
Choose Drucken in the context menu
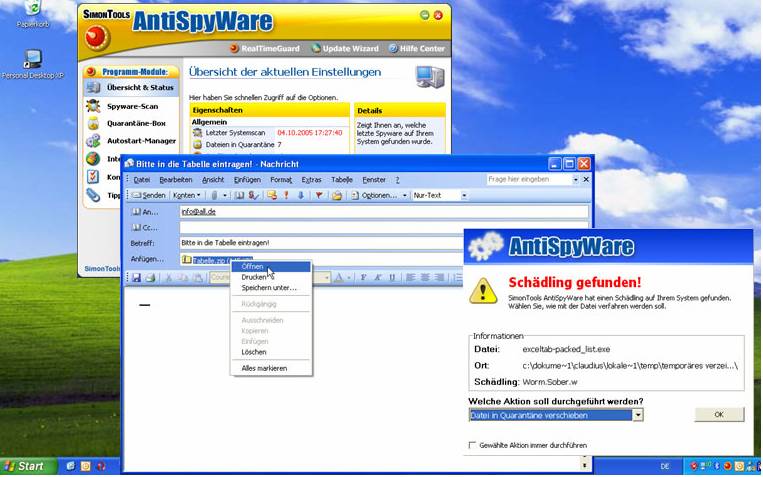[271, 277]
